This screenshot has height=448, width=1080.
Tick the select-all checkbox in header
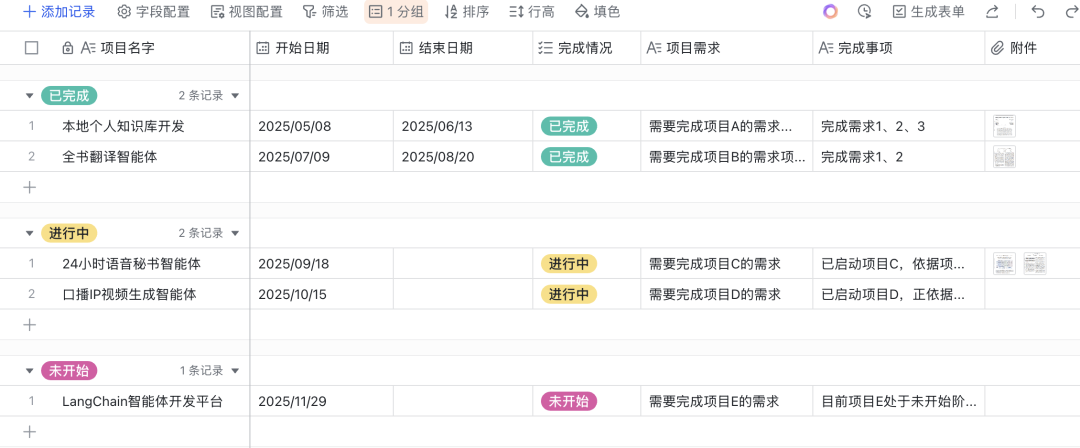click(31, 48)
